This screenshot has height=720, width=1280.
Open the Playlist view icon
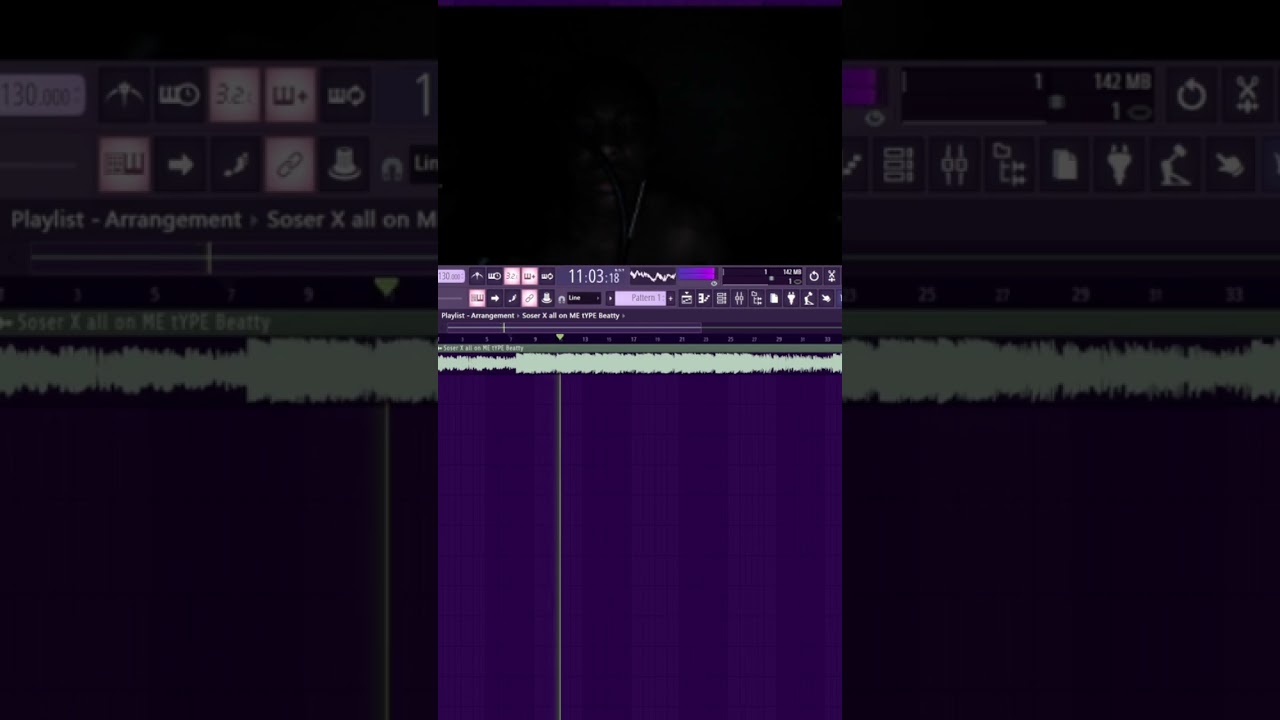pyautogui.click(x=686, y=298)
